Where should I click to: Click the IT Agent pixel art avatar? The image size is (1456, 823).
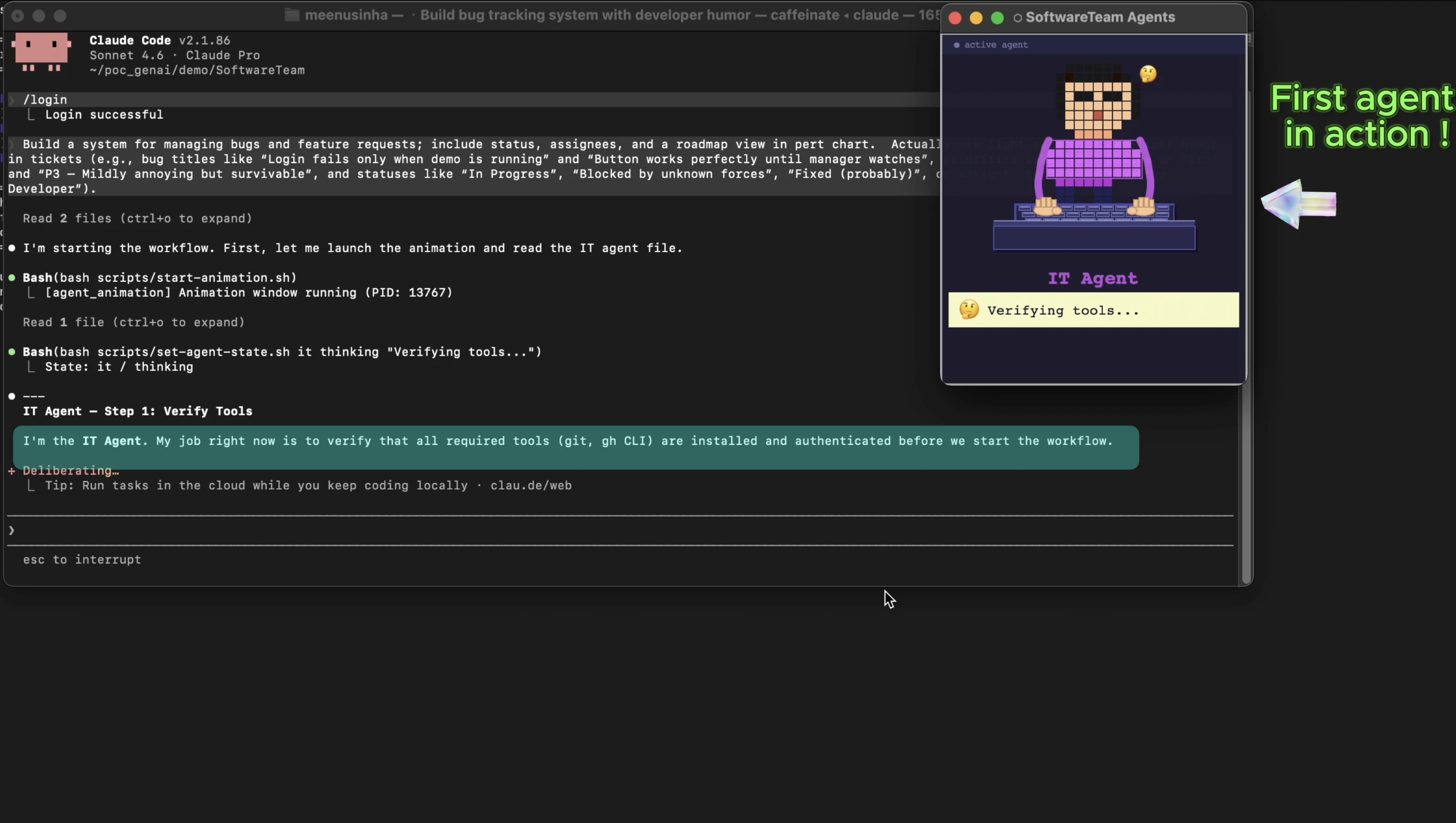click(x=1094, y=158)
